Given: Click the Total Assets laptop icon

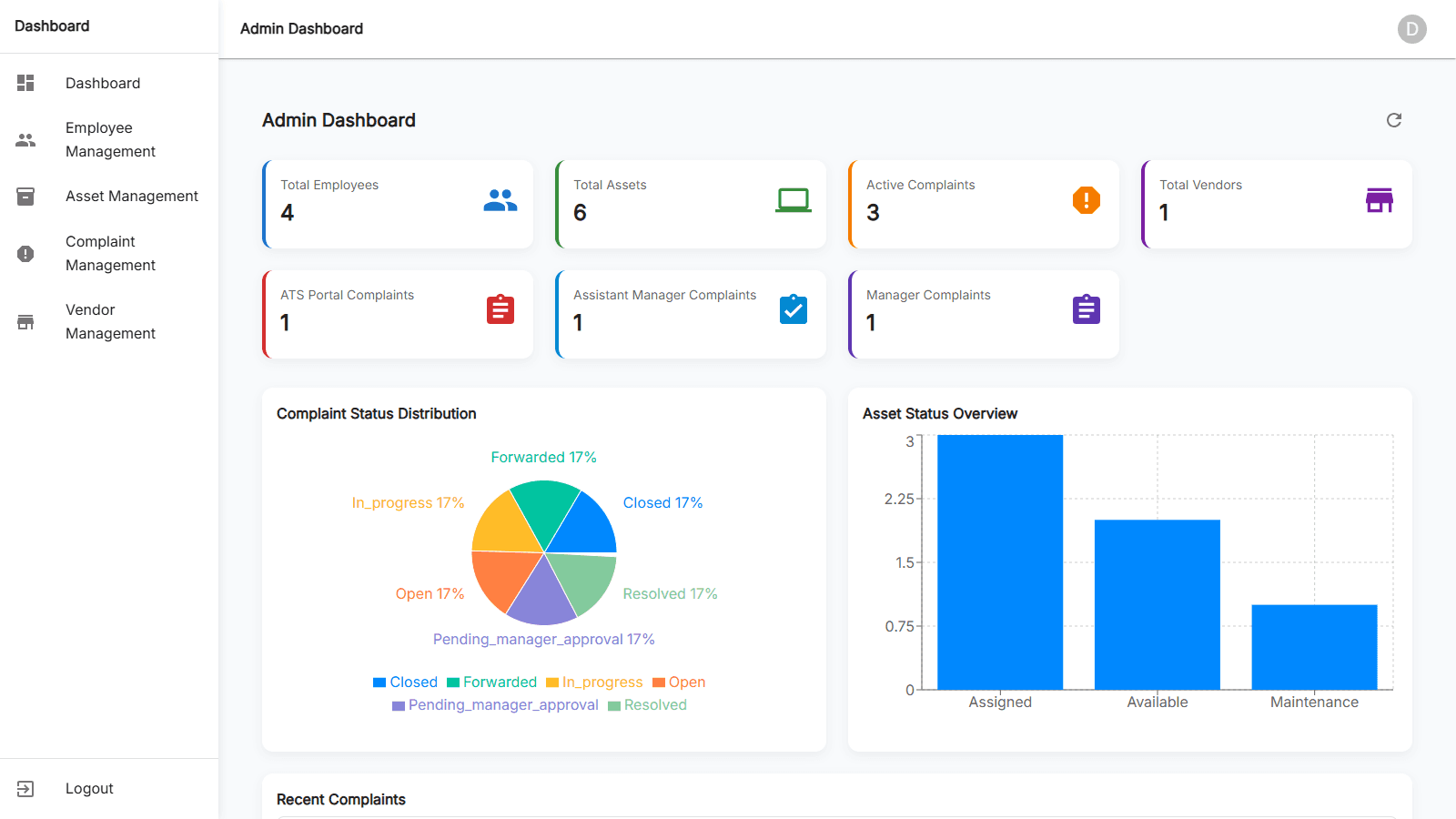Looking at the screenshot, I should (x=794, y=200).
